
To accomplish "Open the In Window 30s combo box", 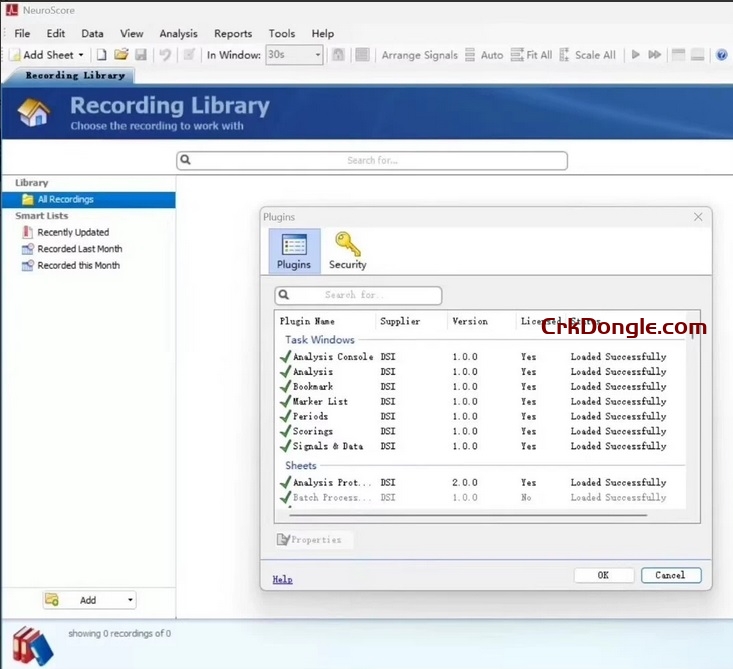I will pyautogui.click(x=294, y=55).
